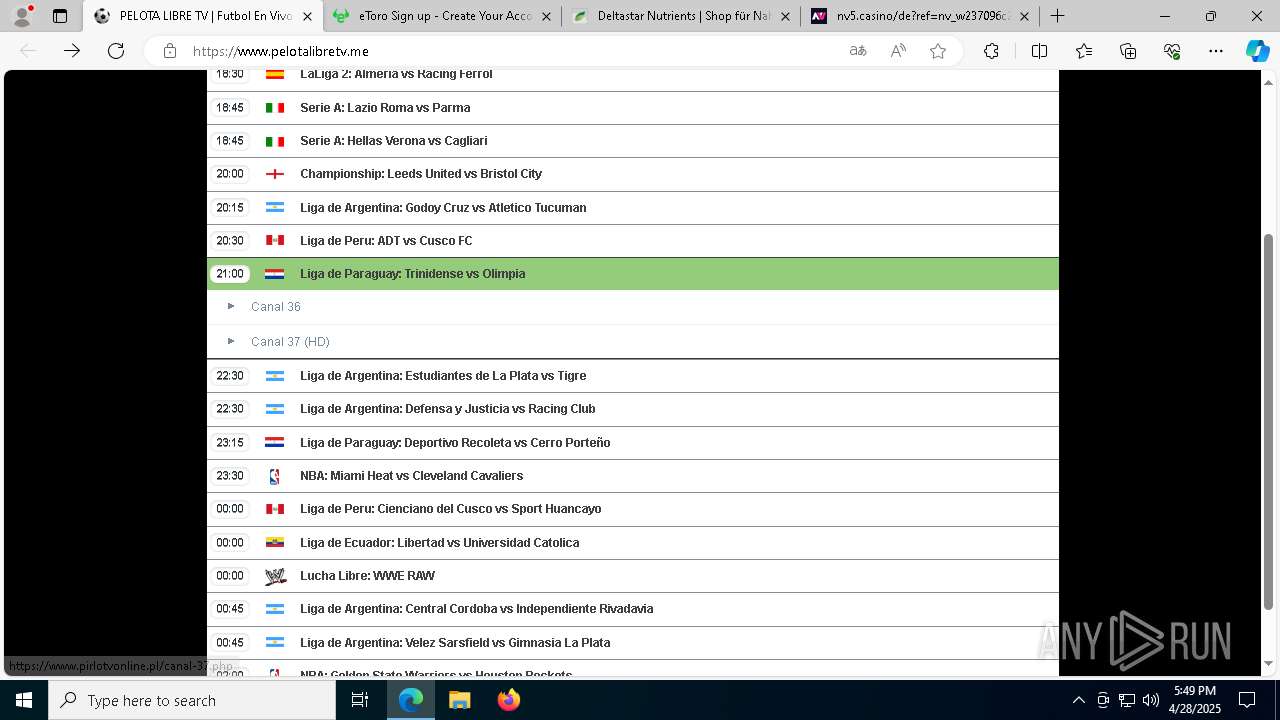The height and width of the screenshot is (720, 1280).
Task: Close the nv5.casino tab
Action: (x=1024, y=16)
